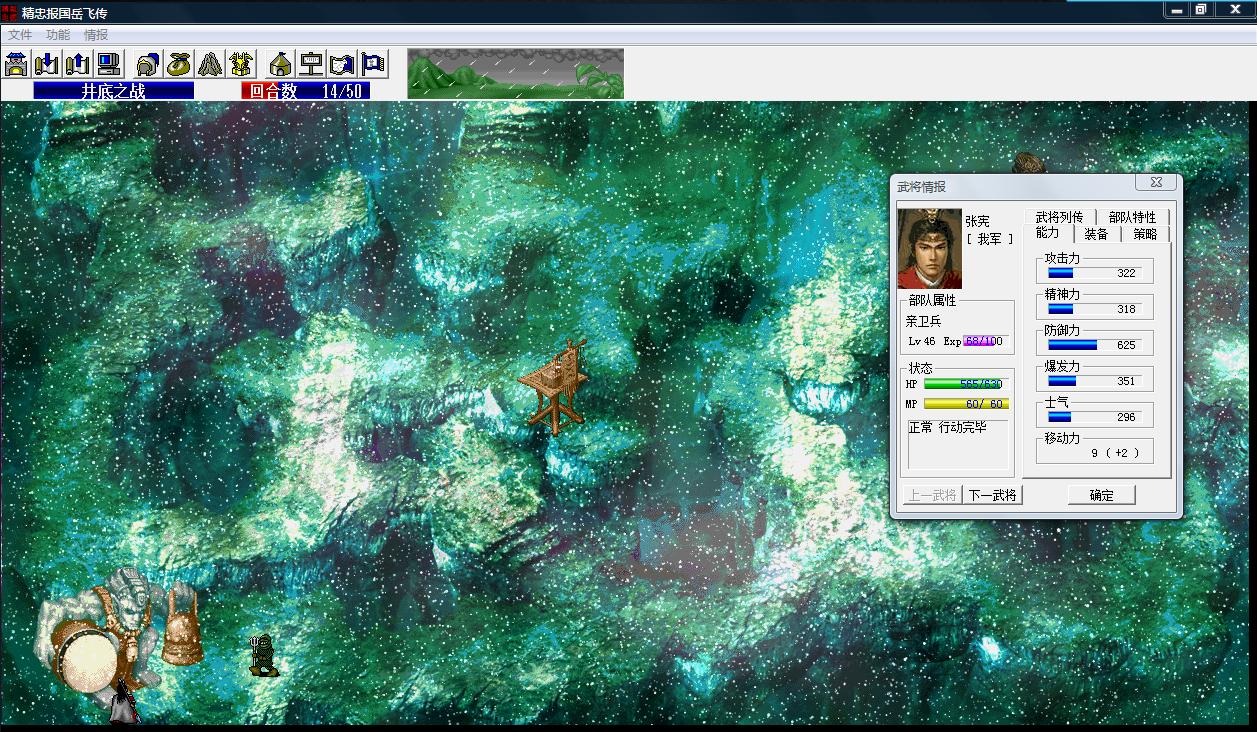Click the 张宪 name text
The width and height of the screenshot is (1257, 732).
click(x=977, y=221)
